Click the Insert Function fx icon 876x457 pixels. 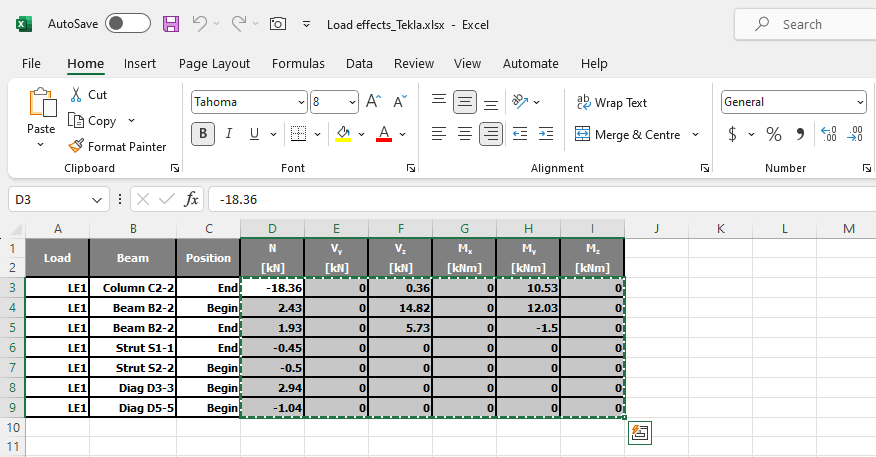[192, 199]
